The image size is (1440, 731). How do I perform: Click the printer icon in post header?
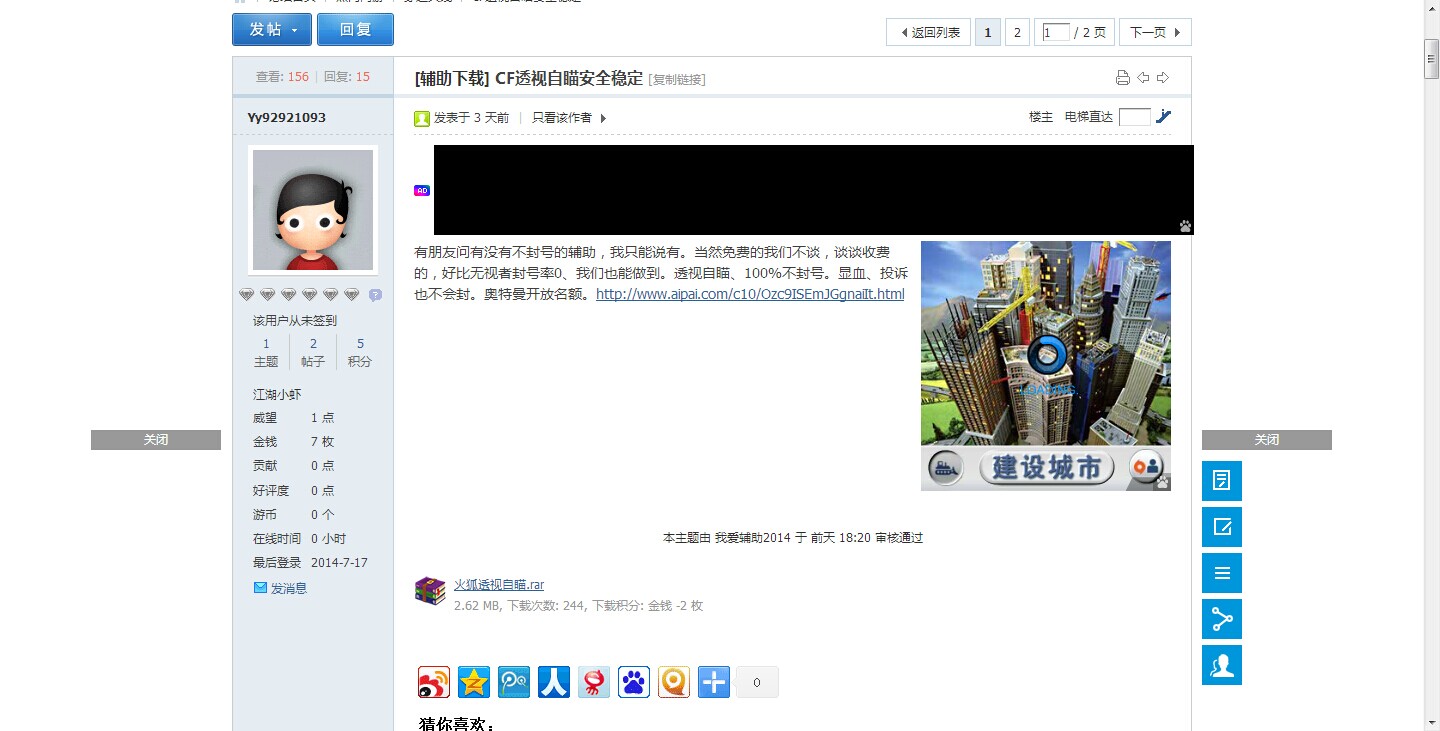click(x=1123, y=78)
